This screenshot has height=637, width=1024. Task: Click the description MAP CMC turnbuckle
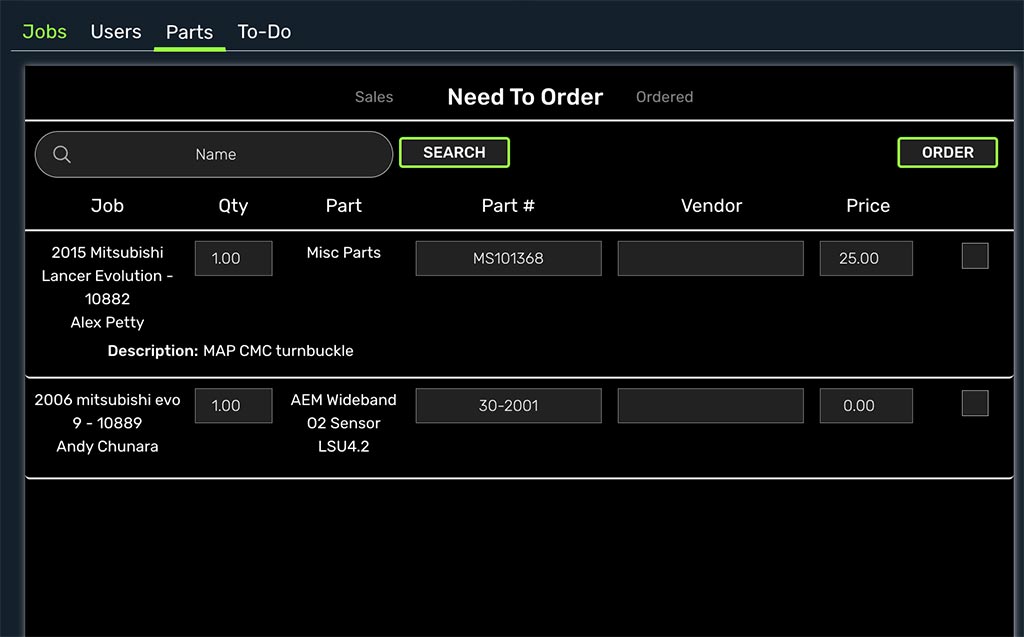pyautogui.click(x=278, y=351)
